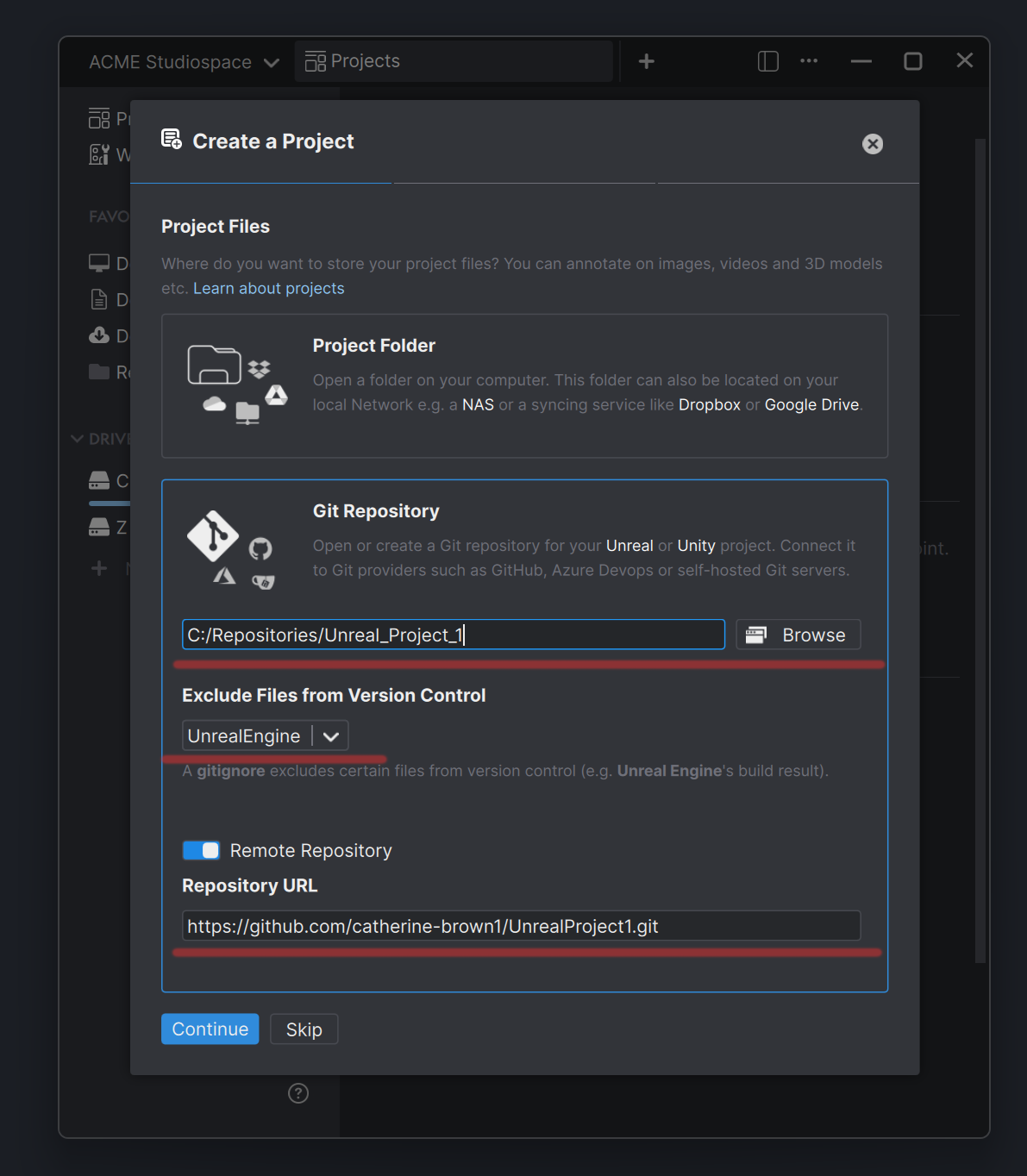Edit the Repository URL field

tap(521, 926)
